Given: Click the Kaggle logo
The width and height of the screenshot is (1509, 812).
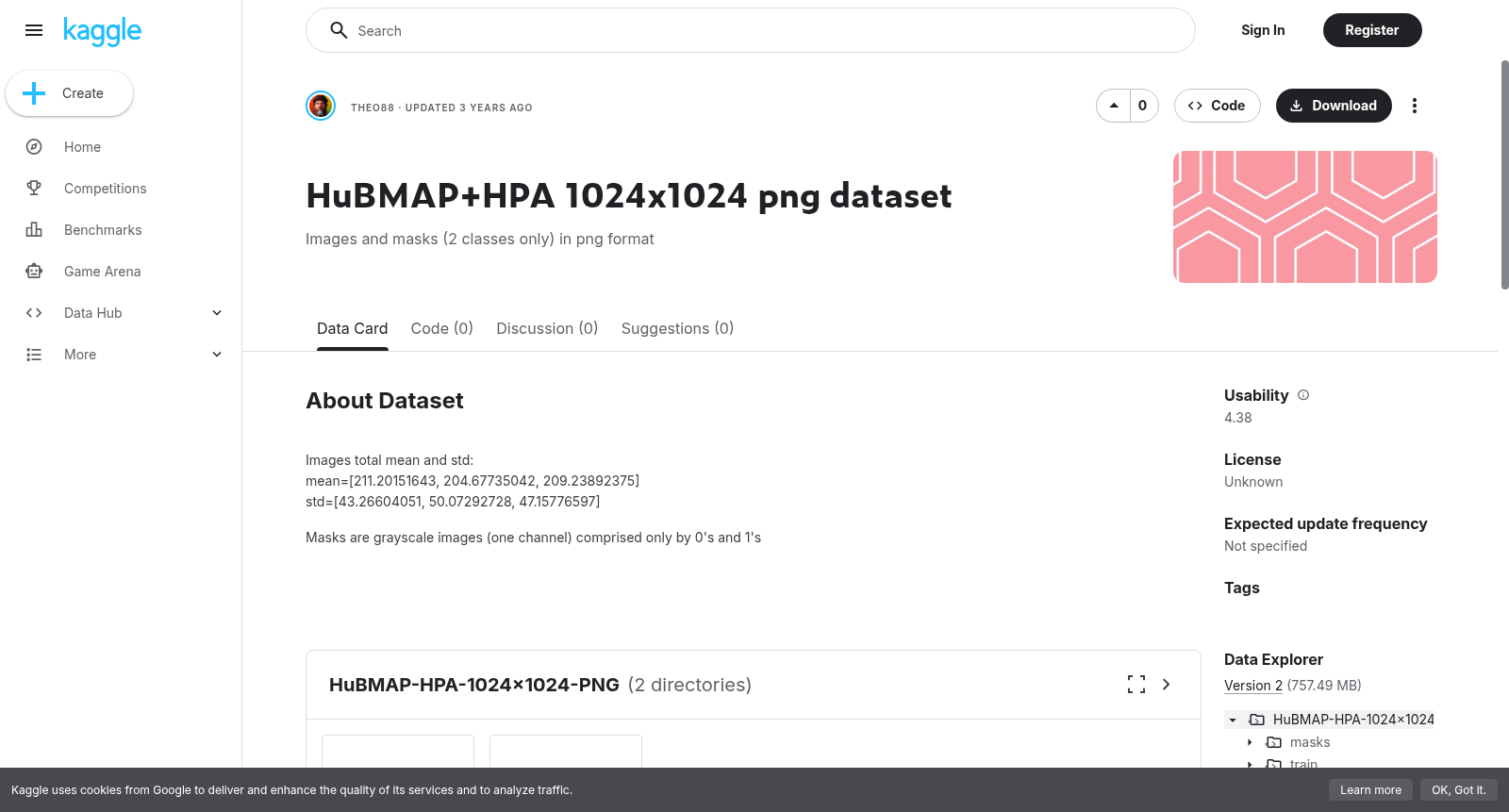Looking at the screenshot, I should coord(102,31).
